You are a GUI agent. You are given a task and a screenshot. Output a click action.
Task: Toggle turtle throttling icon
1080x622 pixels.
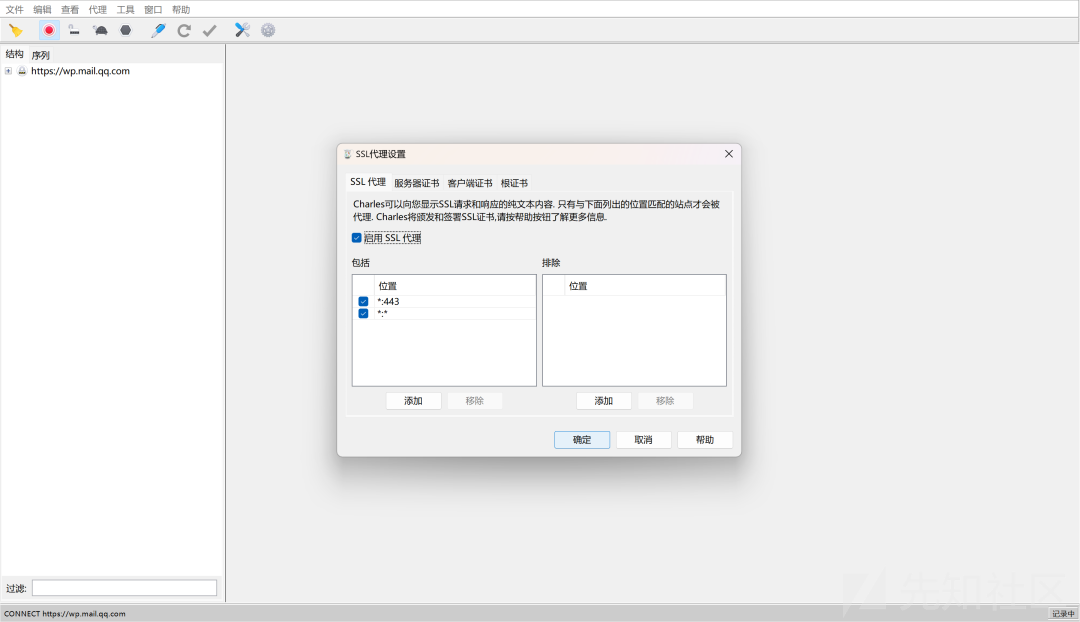coord(101,30)
